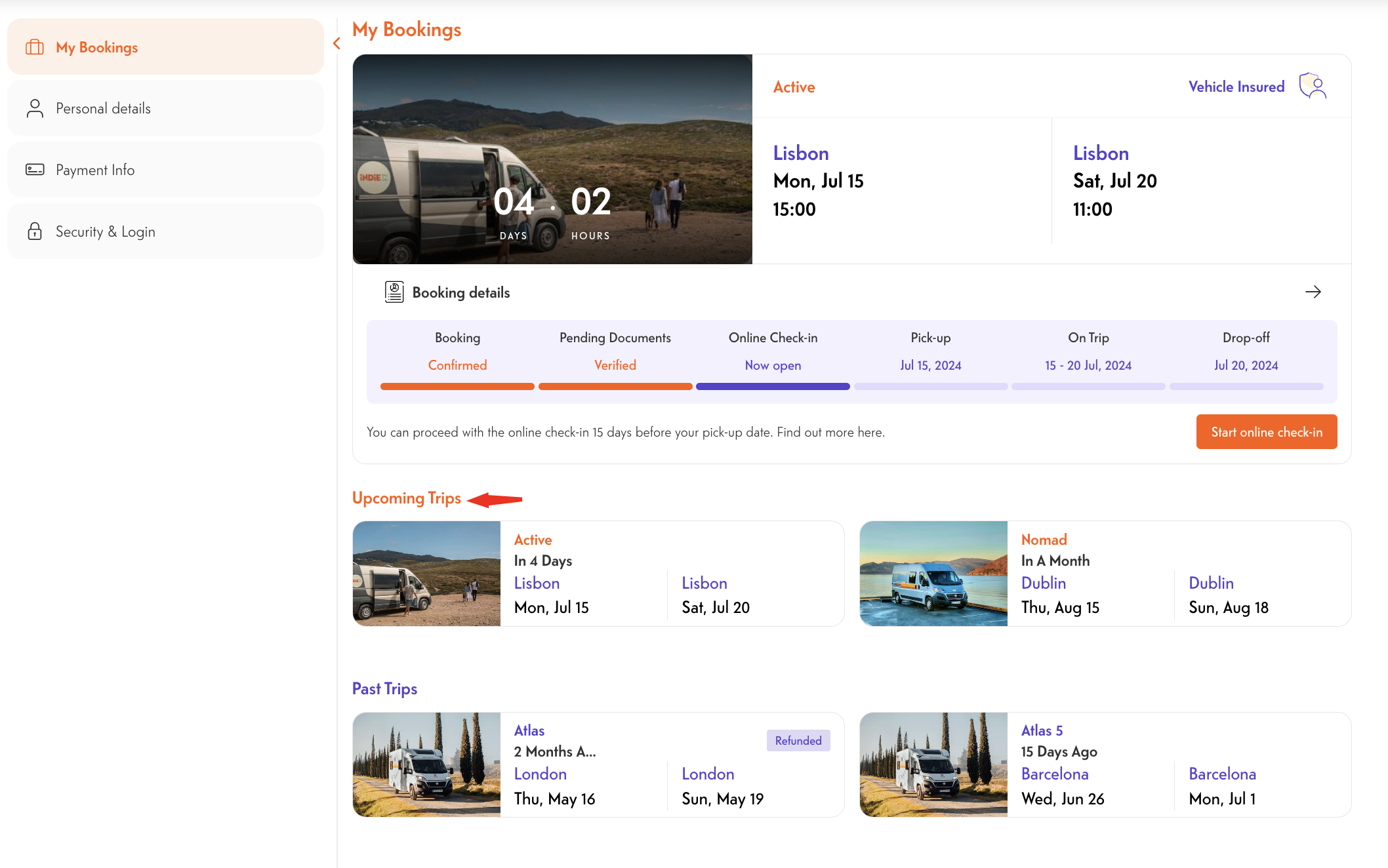The image size is (1388, 868).
Task: Click the Vehicle Insured link
Action: click(1236, 87)
